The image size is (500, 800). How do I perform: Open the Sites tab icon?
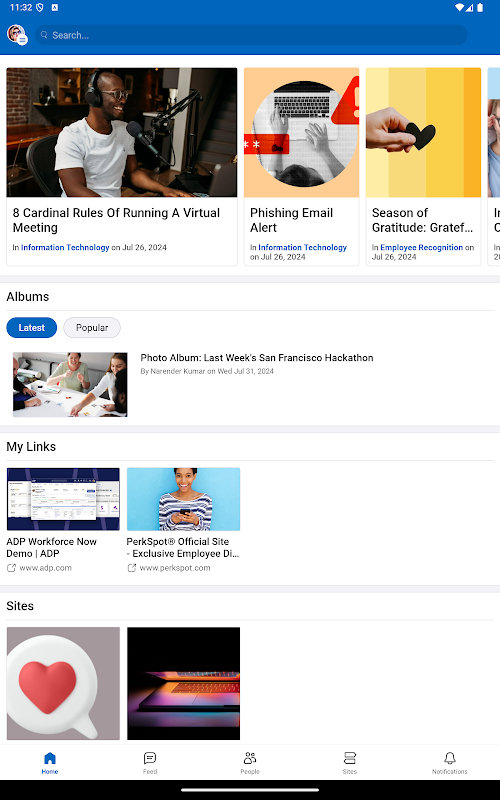point(349,758)
